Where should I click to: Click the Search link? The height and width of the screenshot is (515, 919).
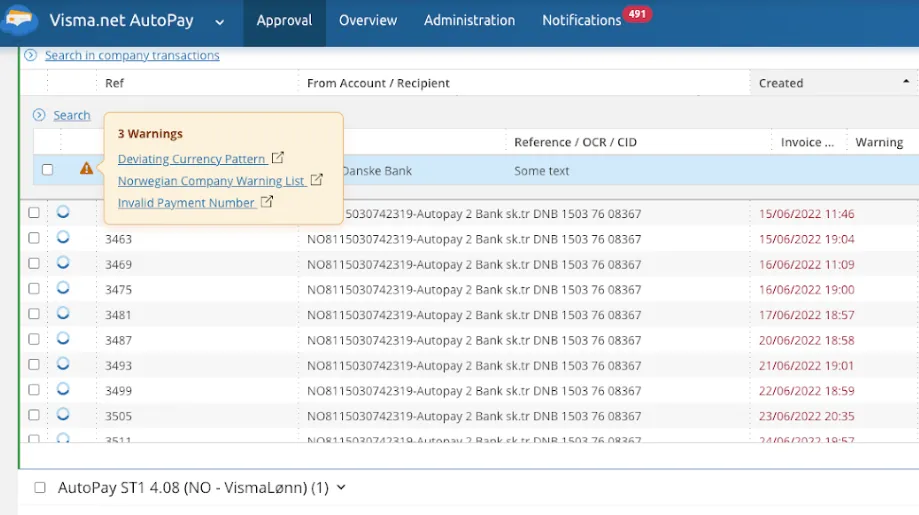pos(72,115)
